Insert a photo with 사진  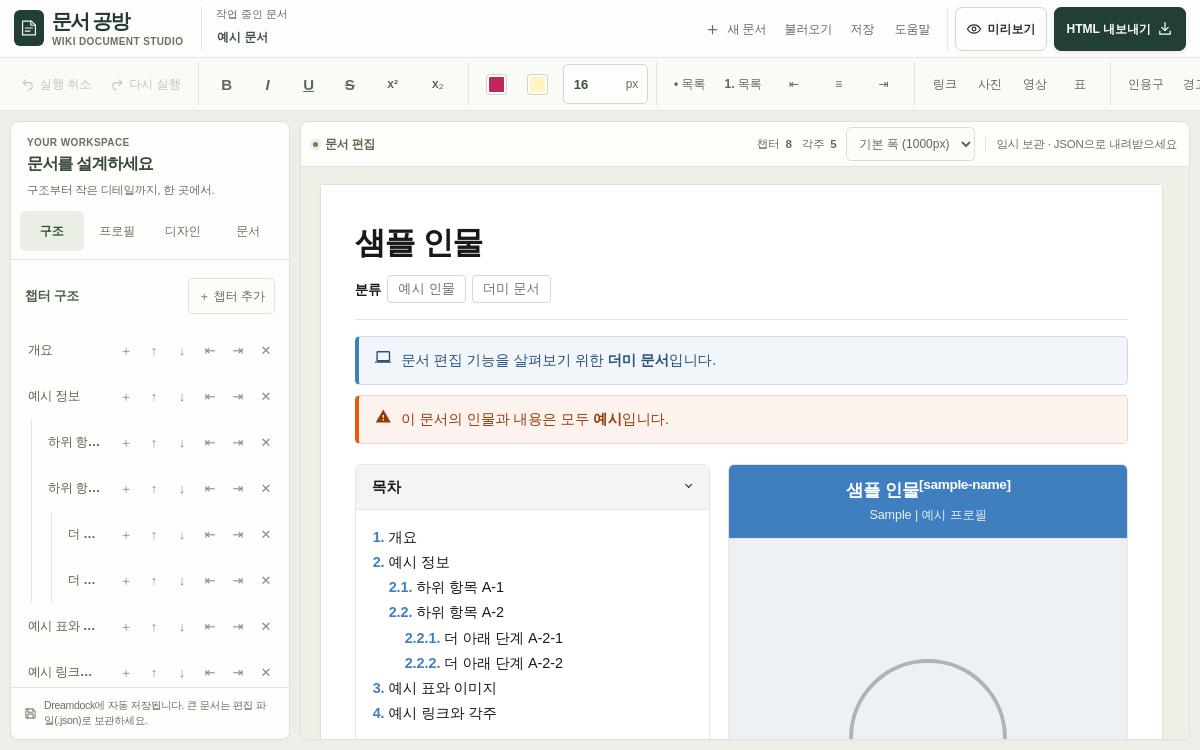coord(990,84)
